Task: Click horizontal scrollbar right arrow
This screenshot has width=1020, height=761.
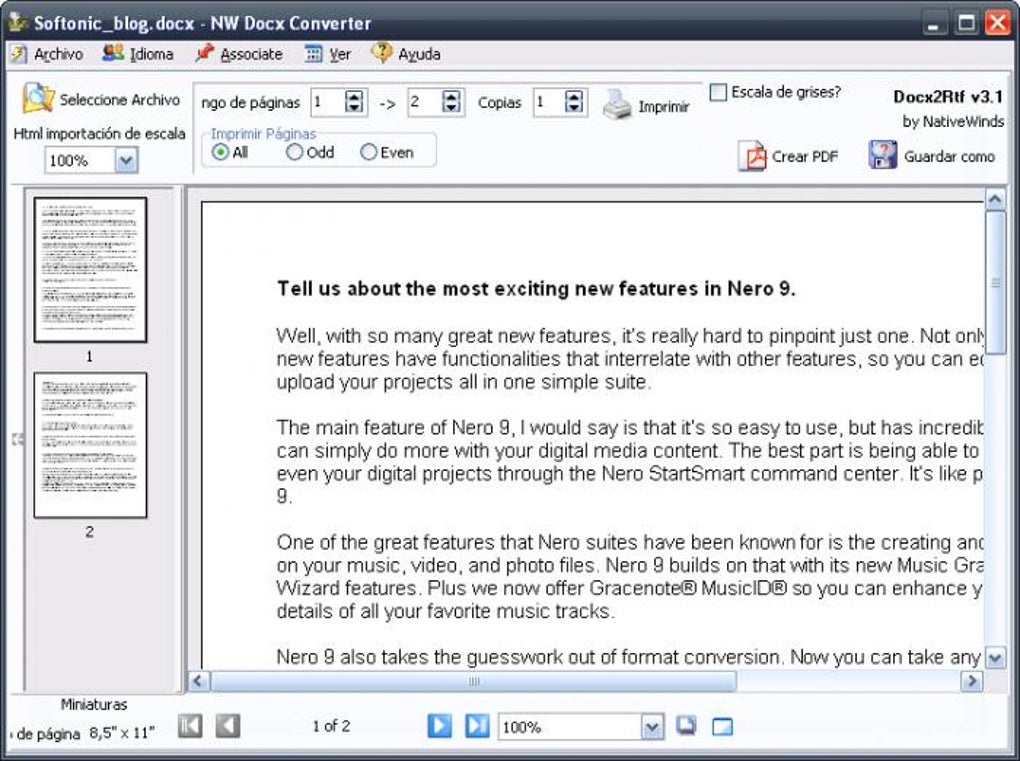Action: [972, 681]
